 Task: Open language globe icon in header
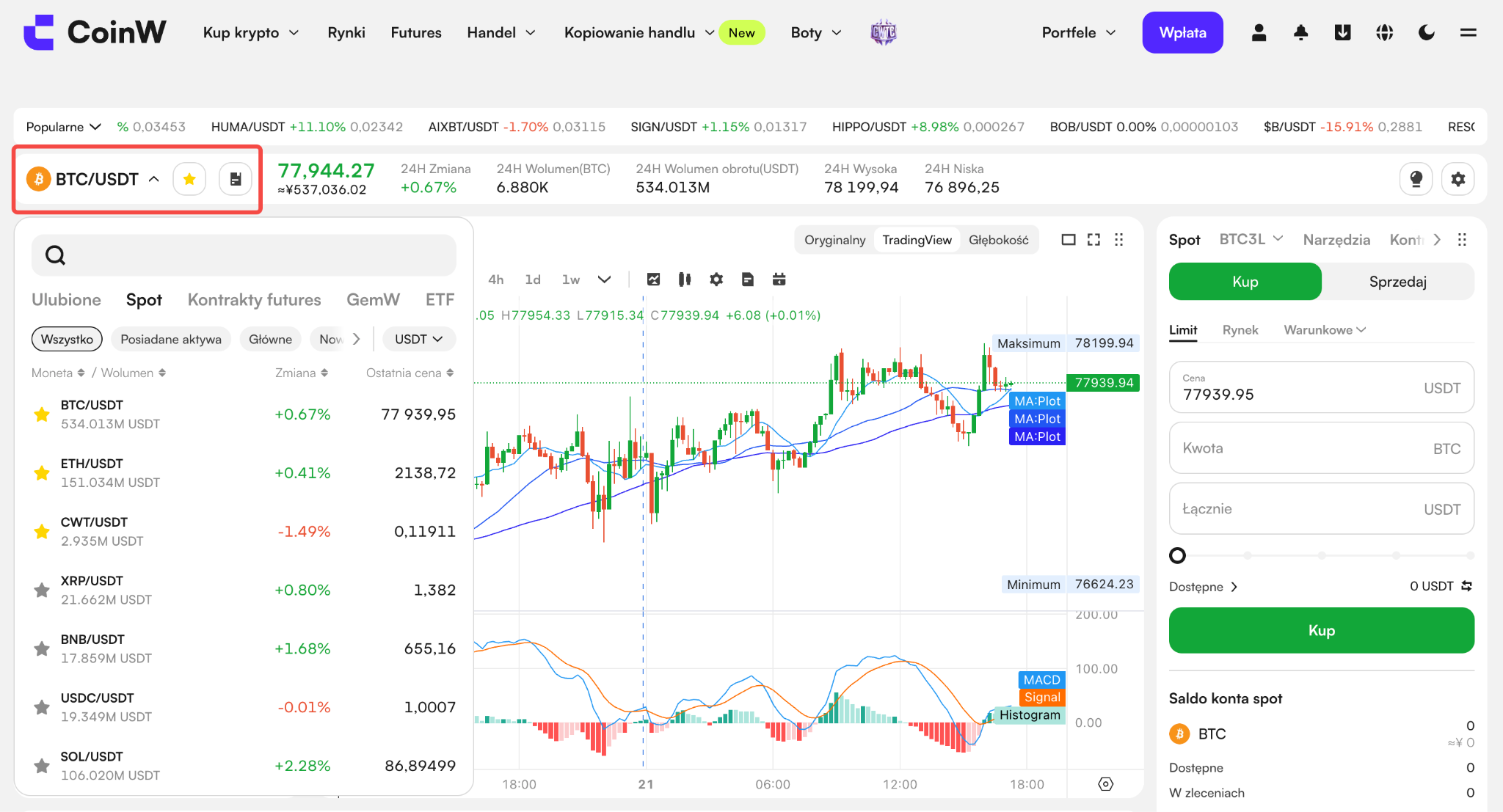point(1384,32)
